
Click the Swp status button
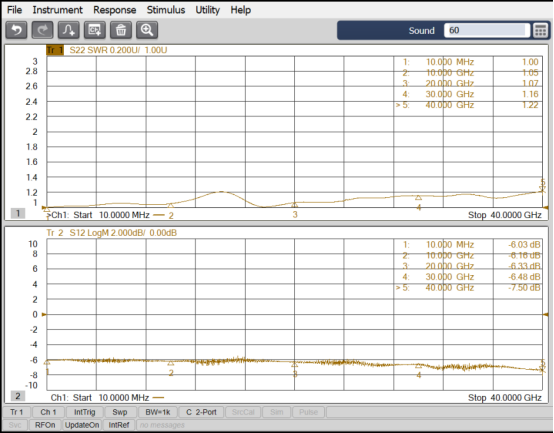coord(120,412)
